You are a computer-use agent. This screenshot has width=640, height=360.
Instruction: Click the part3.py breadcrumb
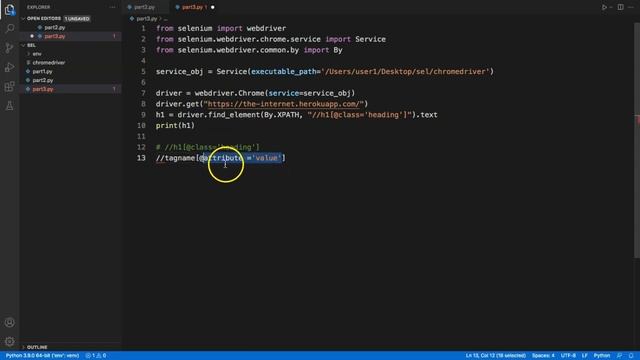[x=147, y=19]
